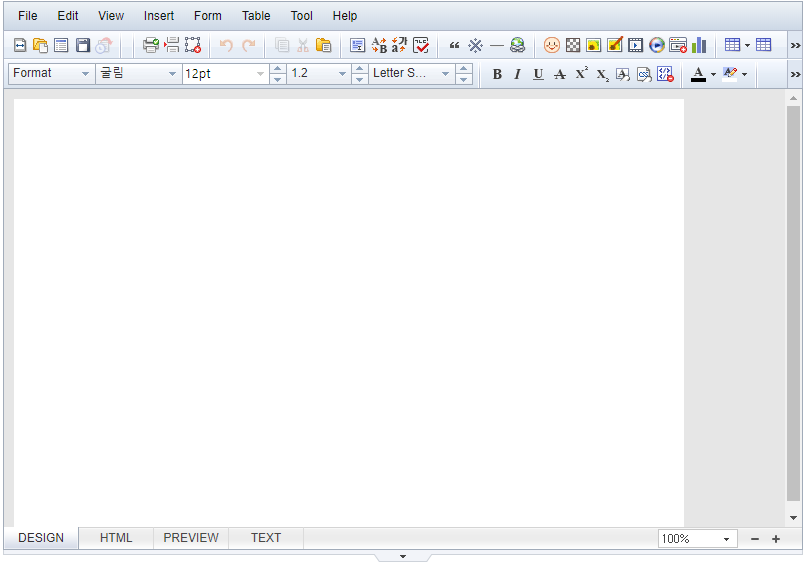The image size is (804, 563).
Task: Paste clipboard contents
Action: 324,46
